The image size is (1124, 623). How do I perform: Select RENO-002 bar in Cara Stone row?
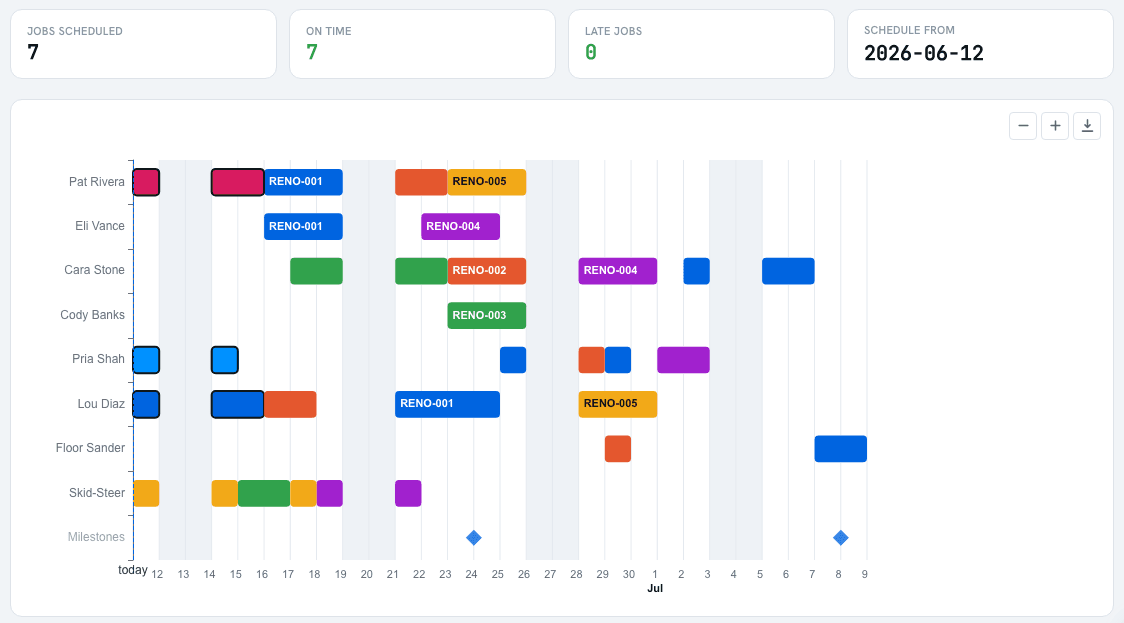[487, 271]
